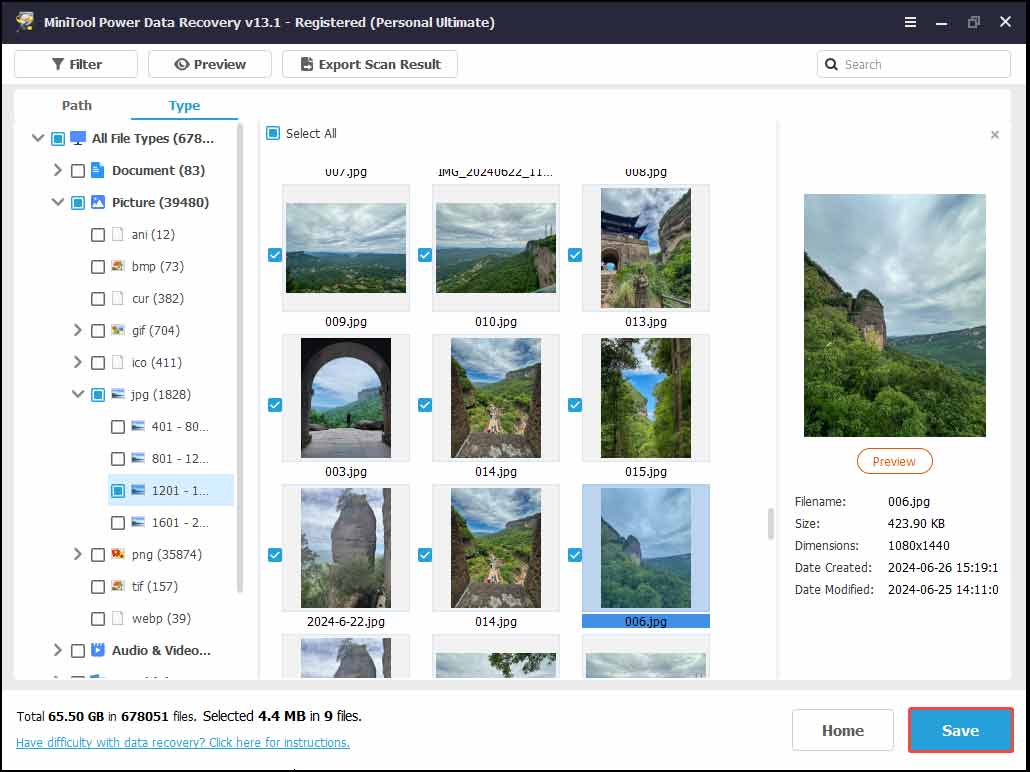Click the bmp file type icon
1030x772 pixels.
[118, 266]
